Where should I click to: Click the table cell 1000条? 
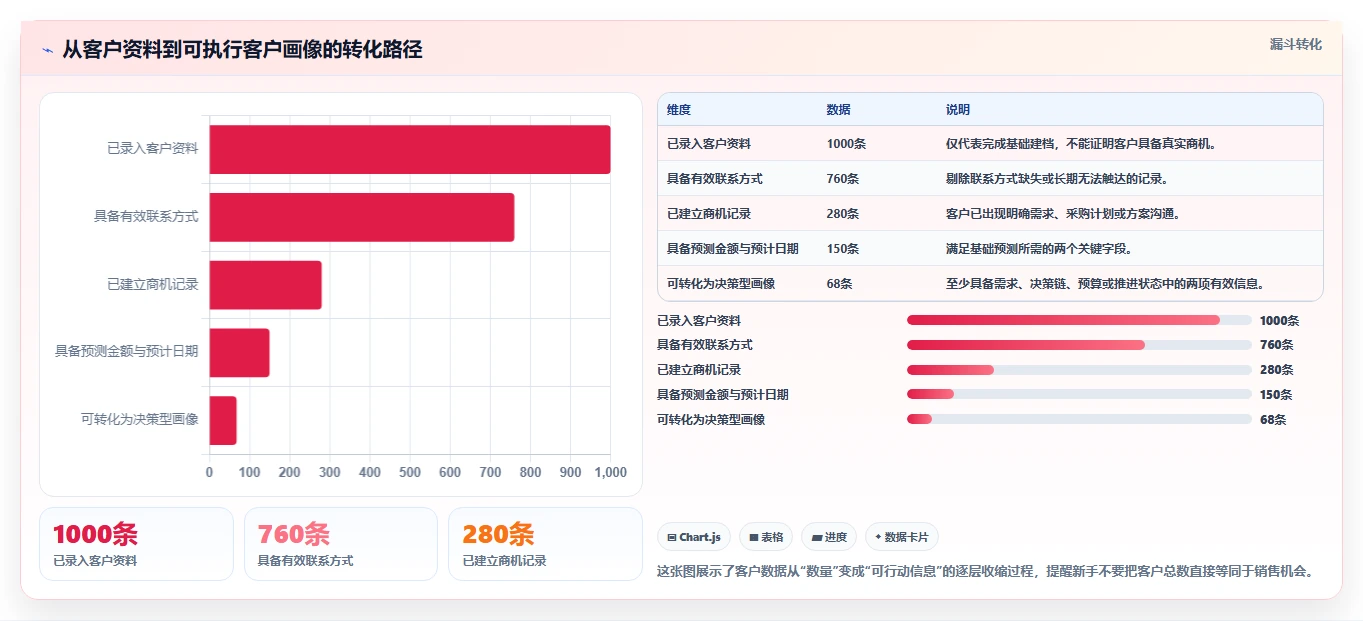coord(846,144)
